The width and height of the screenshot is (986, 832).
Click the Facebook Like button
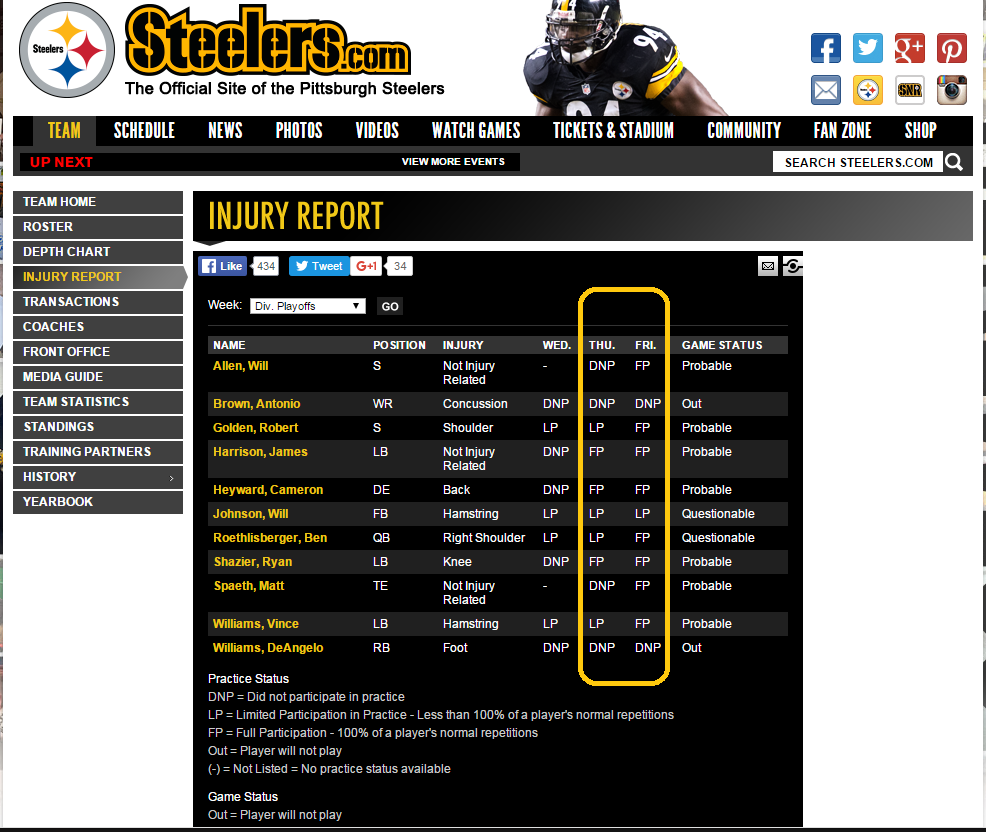coord(222,266)
